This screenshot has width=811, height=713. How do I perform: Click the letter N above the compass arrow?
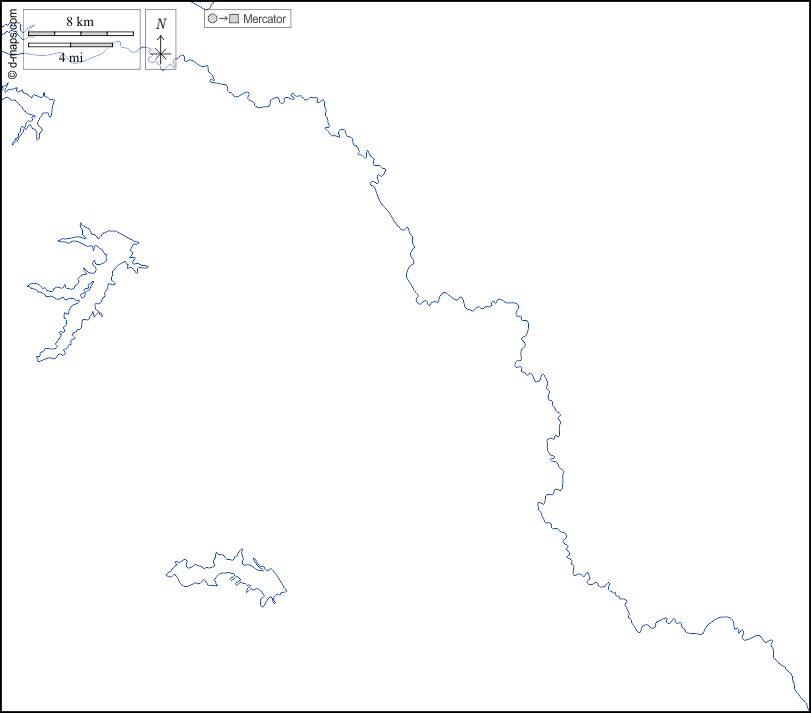tap(161, 24)
